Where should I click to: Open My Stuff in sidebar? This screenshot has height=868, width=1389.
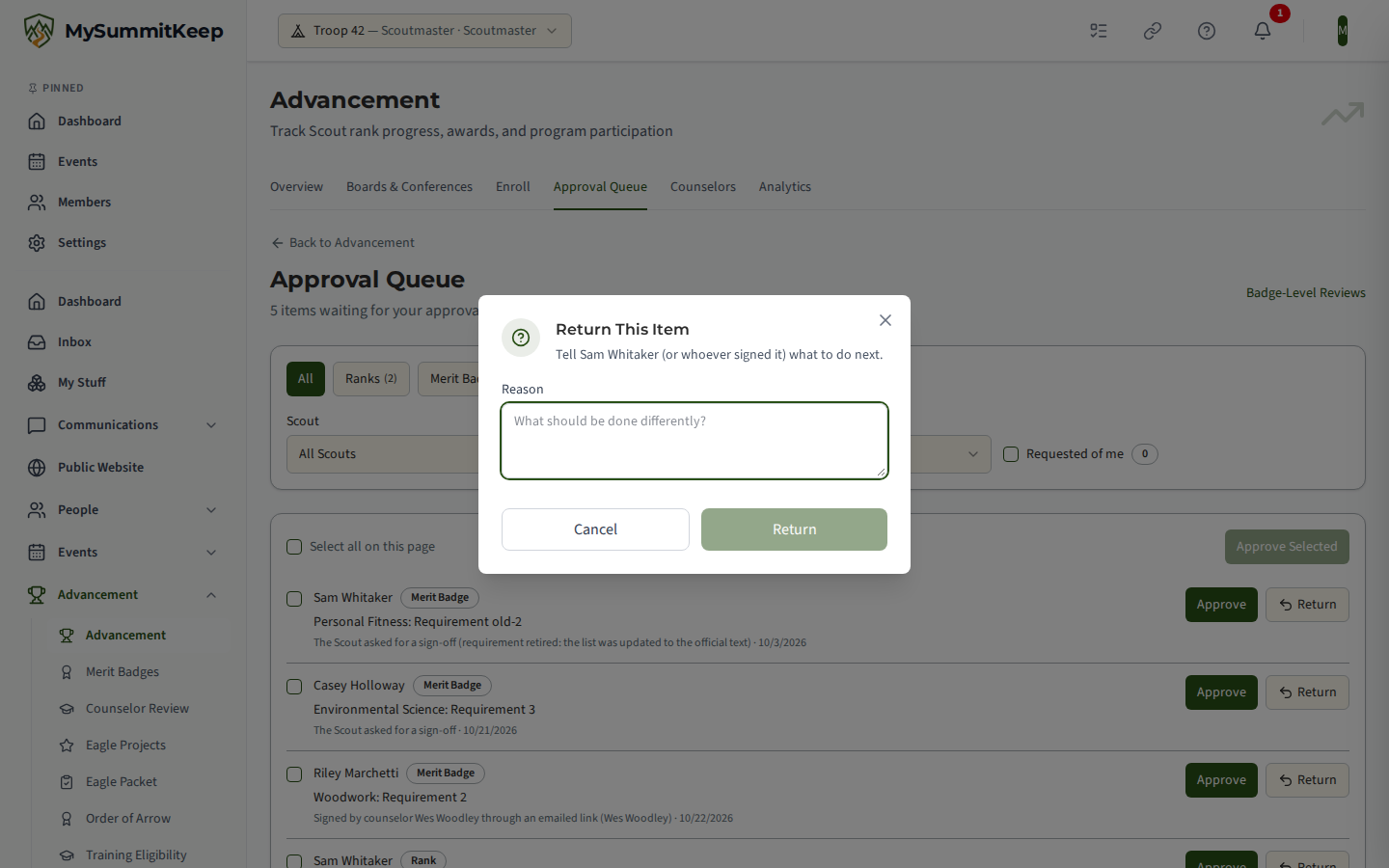click(123, 383)
